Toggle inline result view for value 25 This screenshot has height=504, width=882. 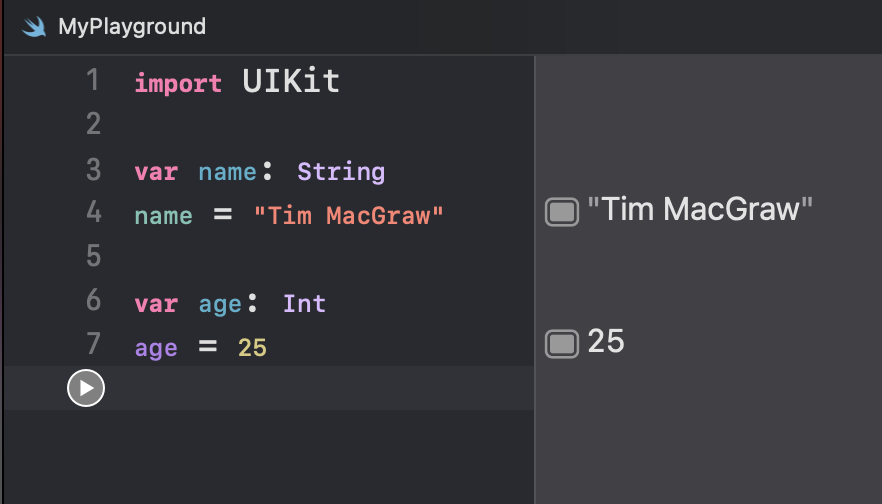point(561,343)
